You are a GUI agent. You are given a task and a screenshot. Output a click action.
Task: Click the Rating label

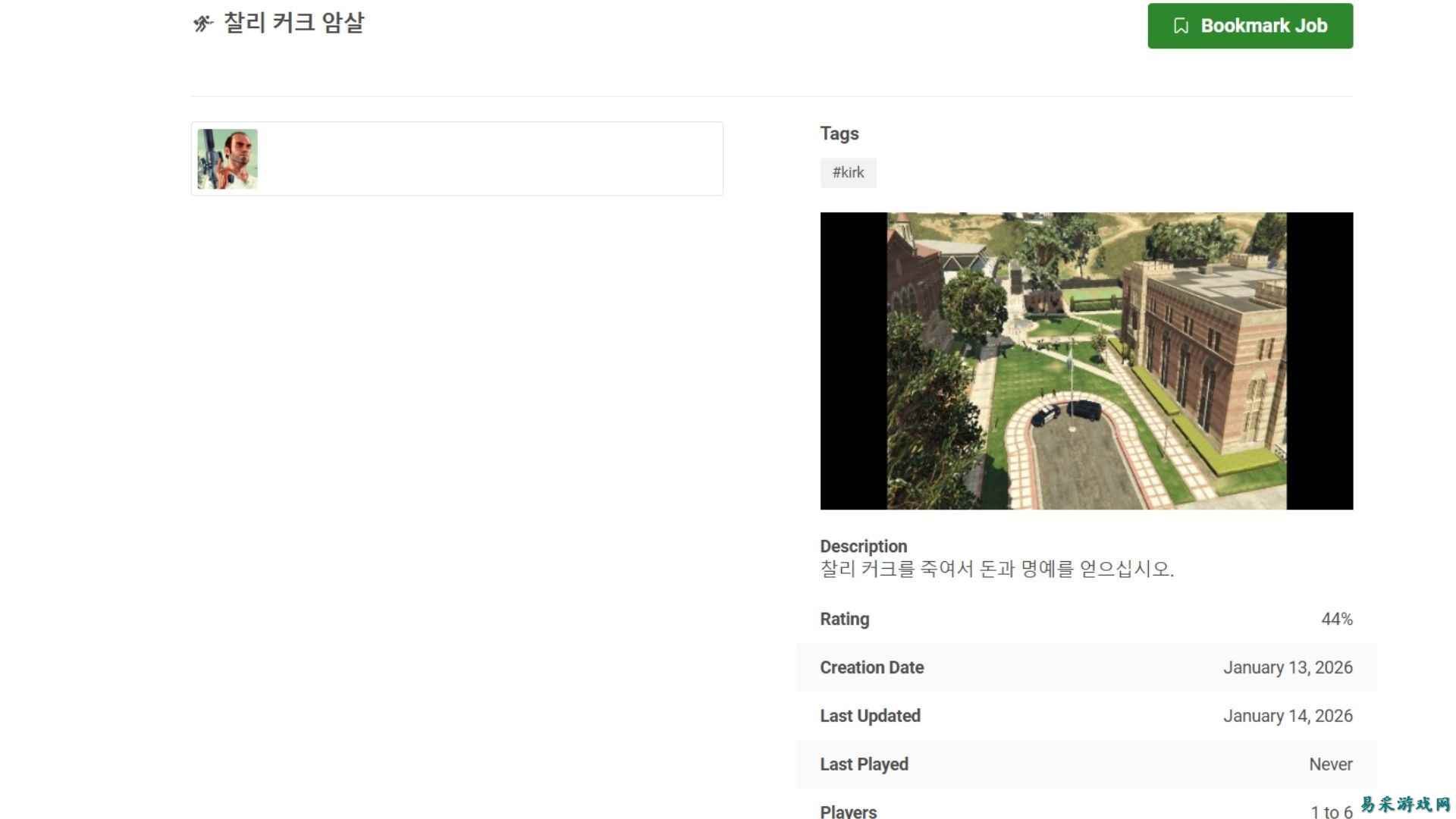(843, 619)
